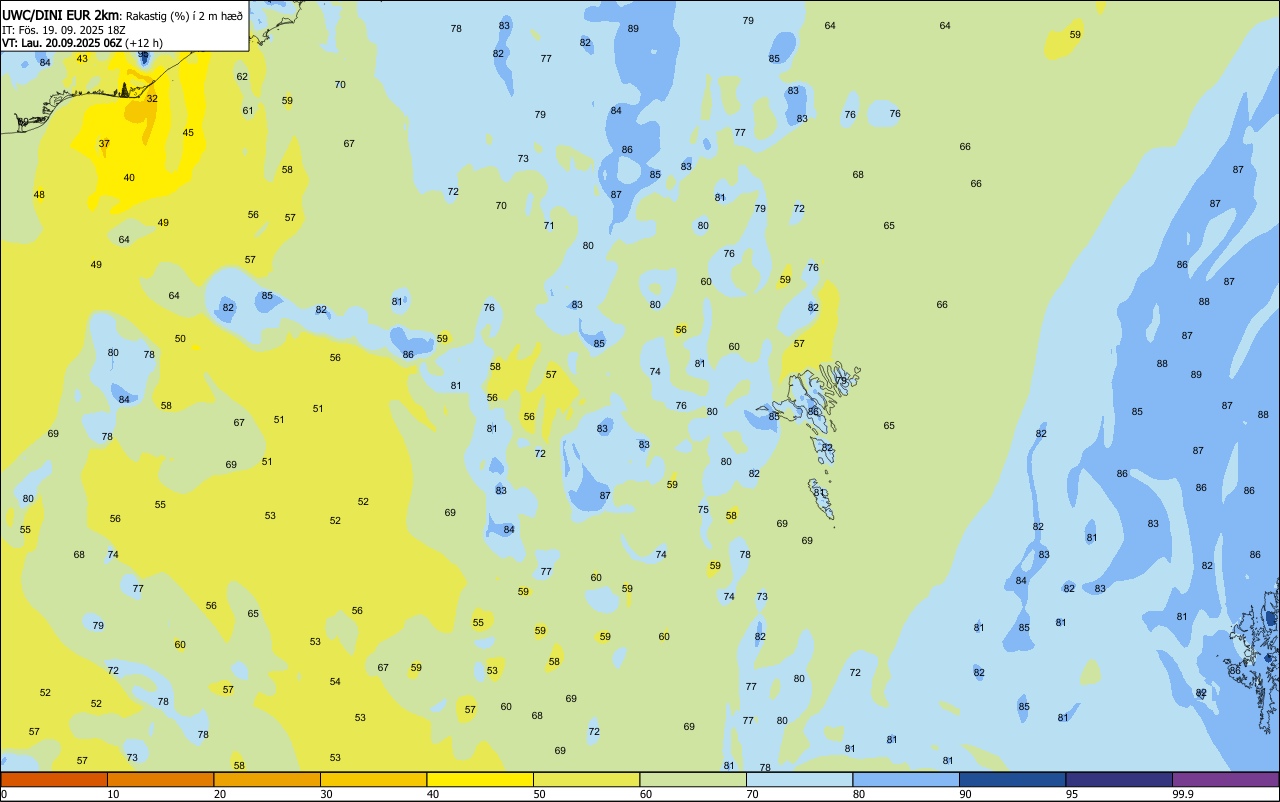Viewport: 1280px width, 802px height.
Task: Select the 30–40 golden legend swatch
Action: pyautogui.click(x=373, y=779)
